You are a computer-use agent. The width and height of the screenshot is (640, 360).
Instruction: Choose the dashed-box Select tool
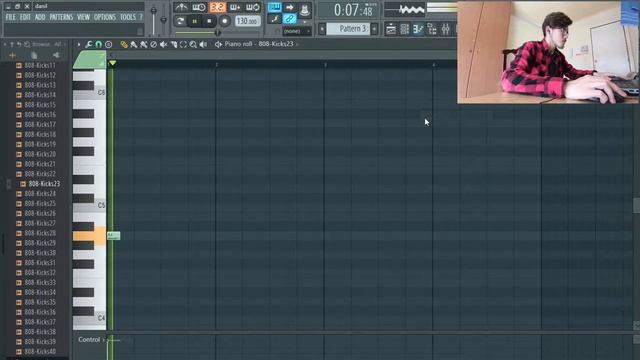tap(183, 44)
